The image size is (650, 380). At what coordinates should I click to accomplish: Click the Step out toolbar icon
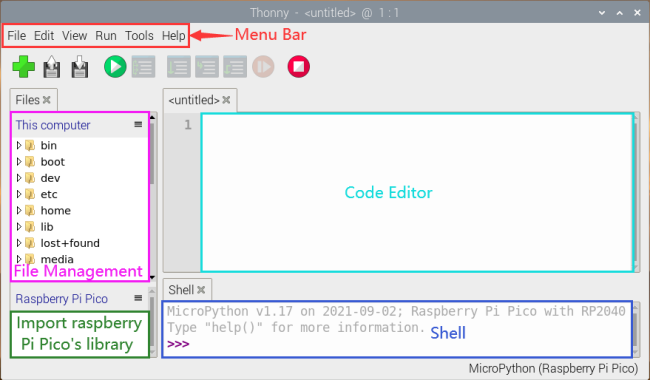point(235,67)
